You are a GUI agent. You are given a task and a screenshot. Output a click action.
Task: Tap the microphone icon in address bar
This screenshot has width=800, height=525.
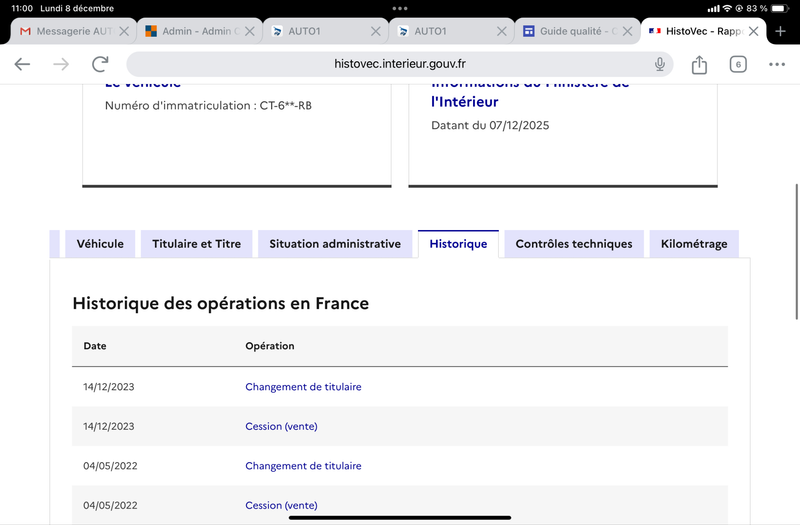coord(660,64)
